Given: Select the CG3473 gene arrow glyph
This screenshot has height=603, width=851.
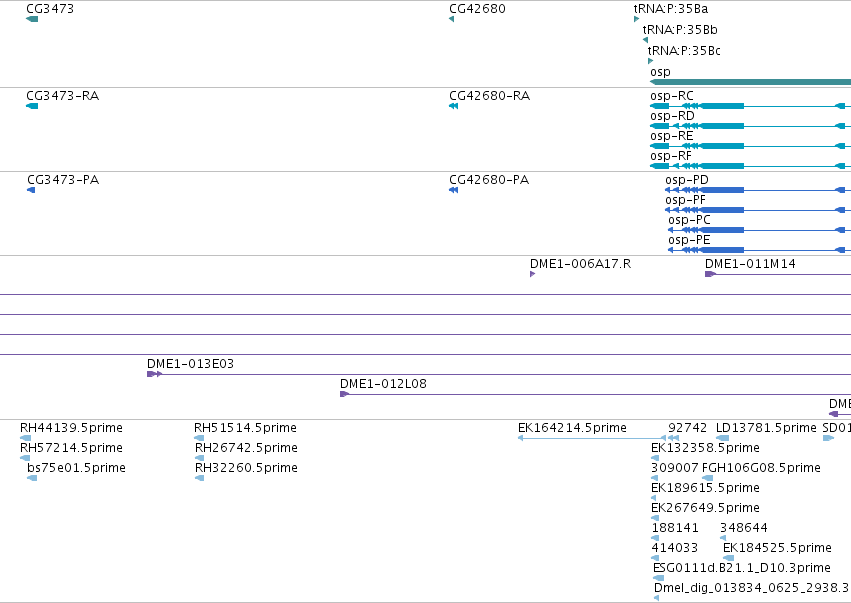Looking at the screenshot, I should 32,19.
